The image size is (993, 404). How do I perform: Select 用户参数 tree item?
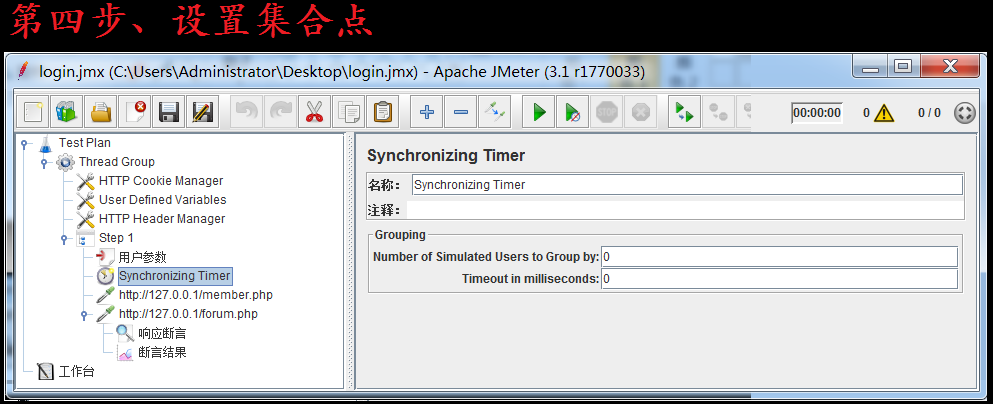click(x=142, y=256)
